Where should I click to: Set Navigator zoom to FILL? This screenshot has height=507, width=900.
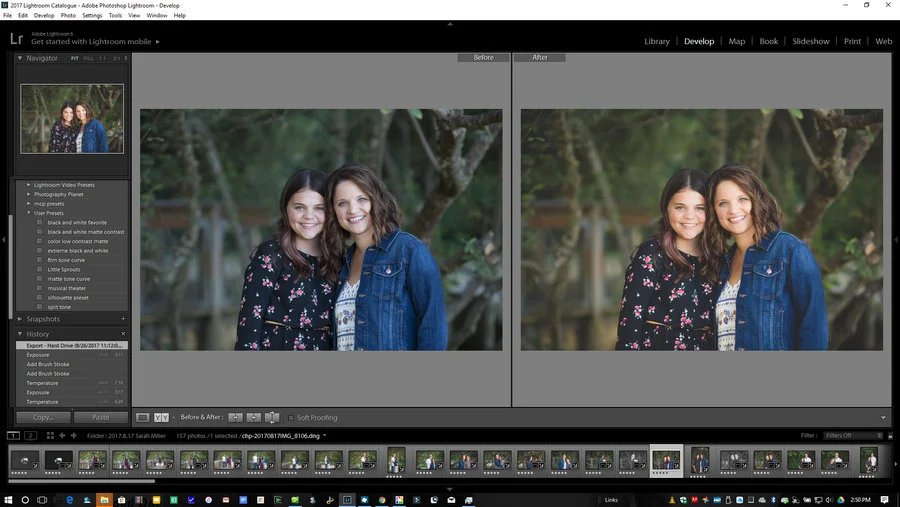88,58
